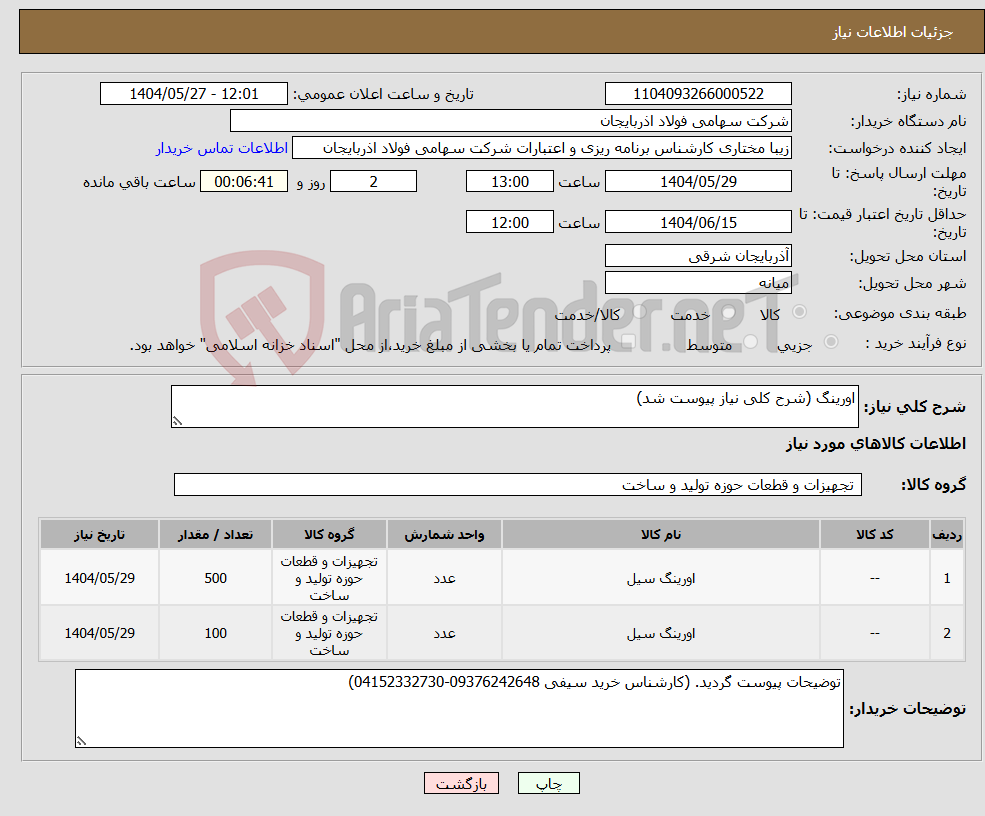Open the استان محل تحویل selector showing آذربایجان شرقی

pos(697,256)
